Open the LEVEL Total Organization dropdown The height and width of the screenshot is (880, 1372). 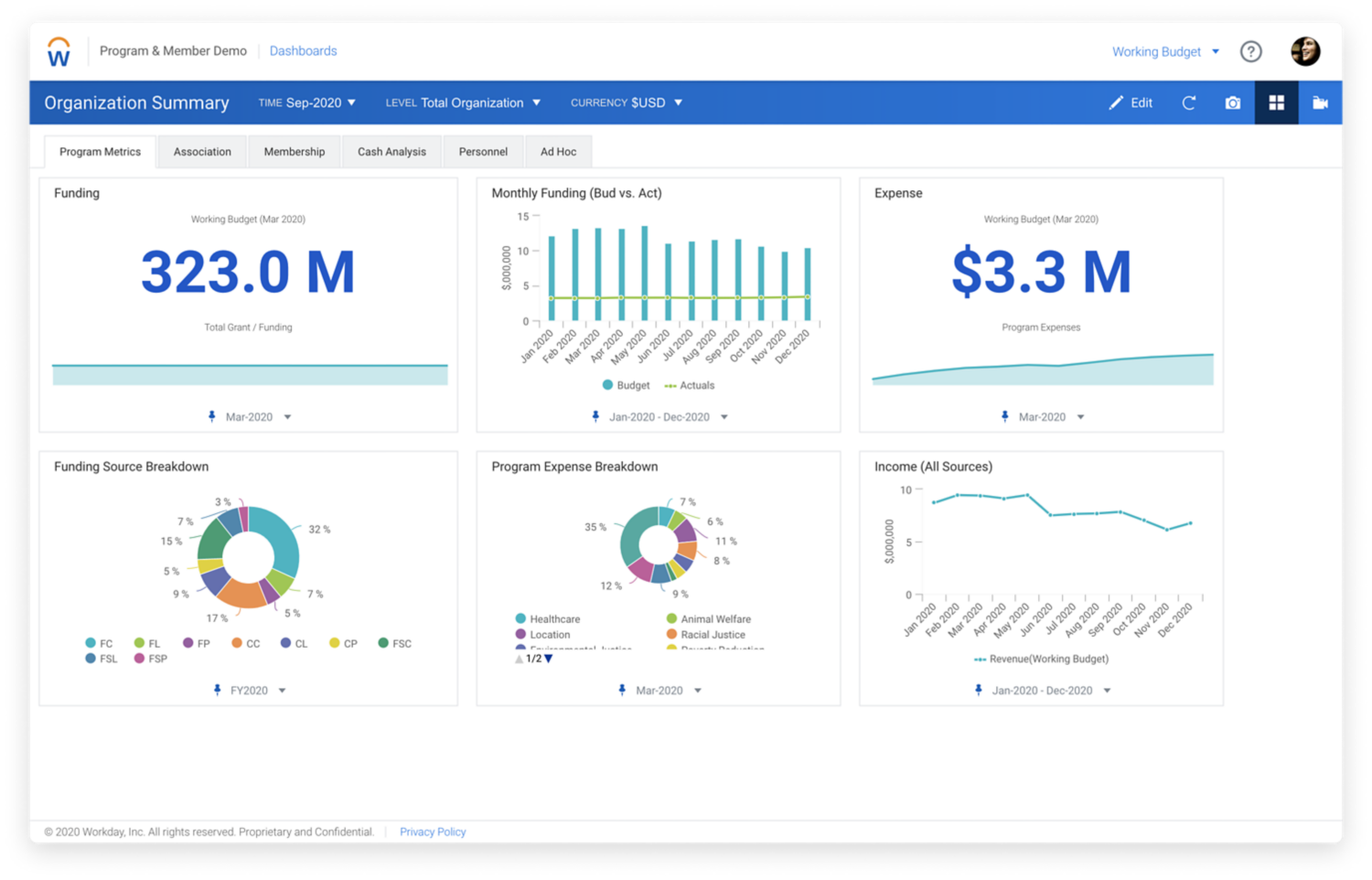(463, 103)
